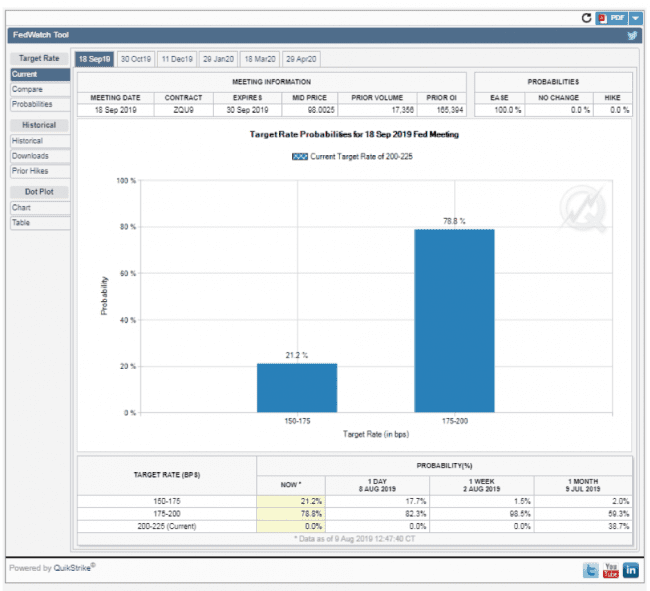Click the Twitter bird in FedWatch header

[632, 36]
